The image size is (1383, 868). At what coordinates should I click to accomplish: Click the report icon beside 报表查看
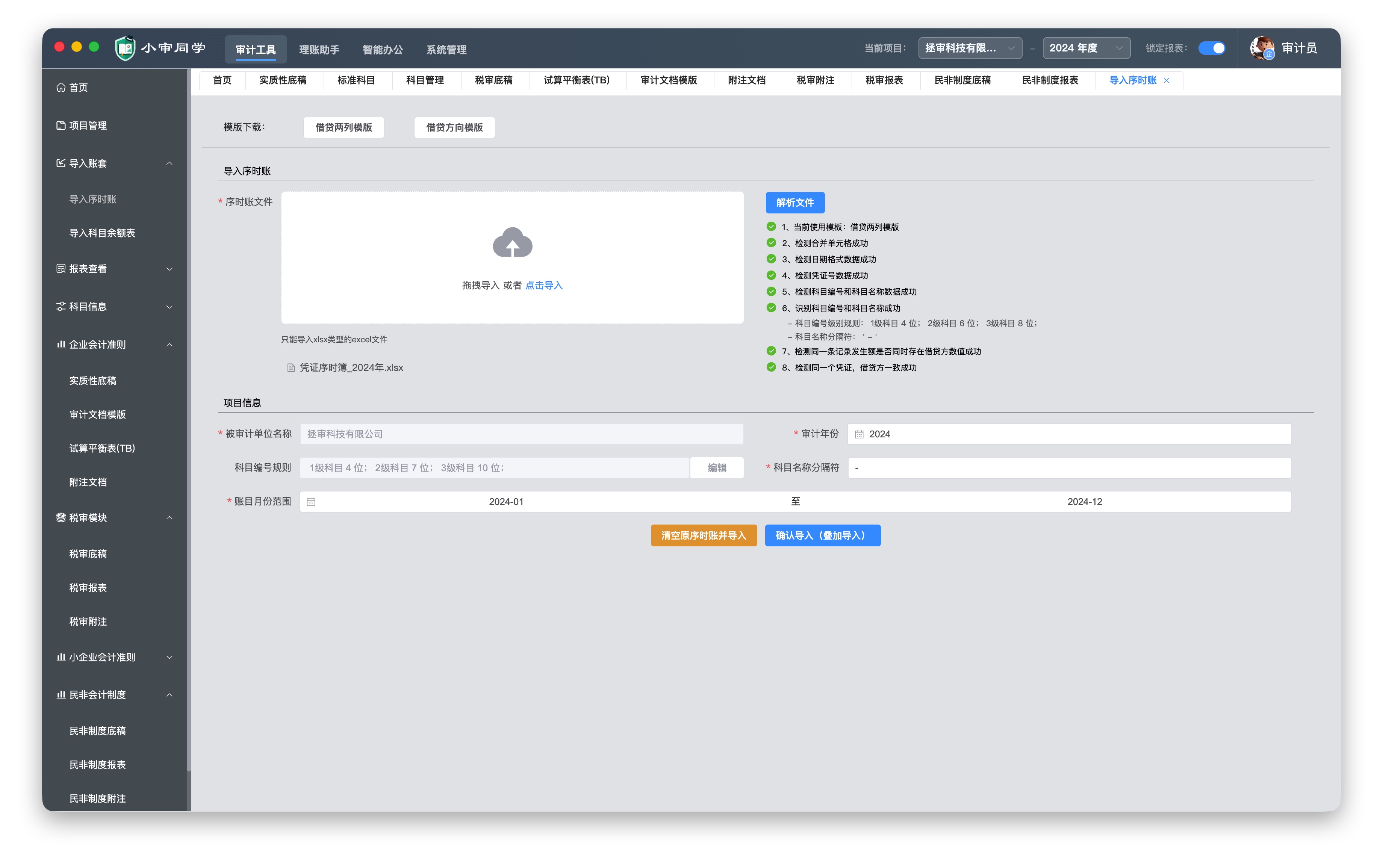(61, 269)
